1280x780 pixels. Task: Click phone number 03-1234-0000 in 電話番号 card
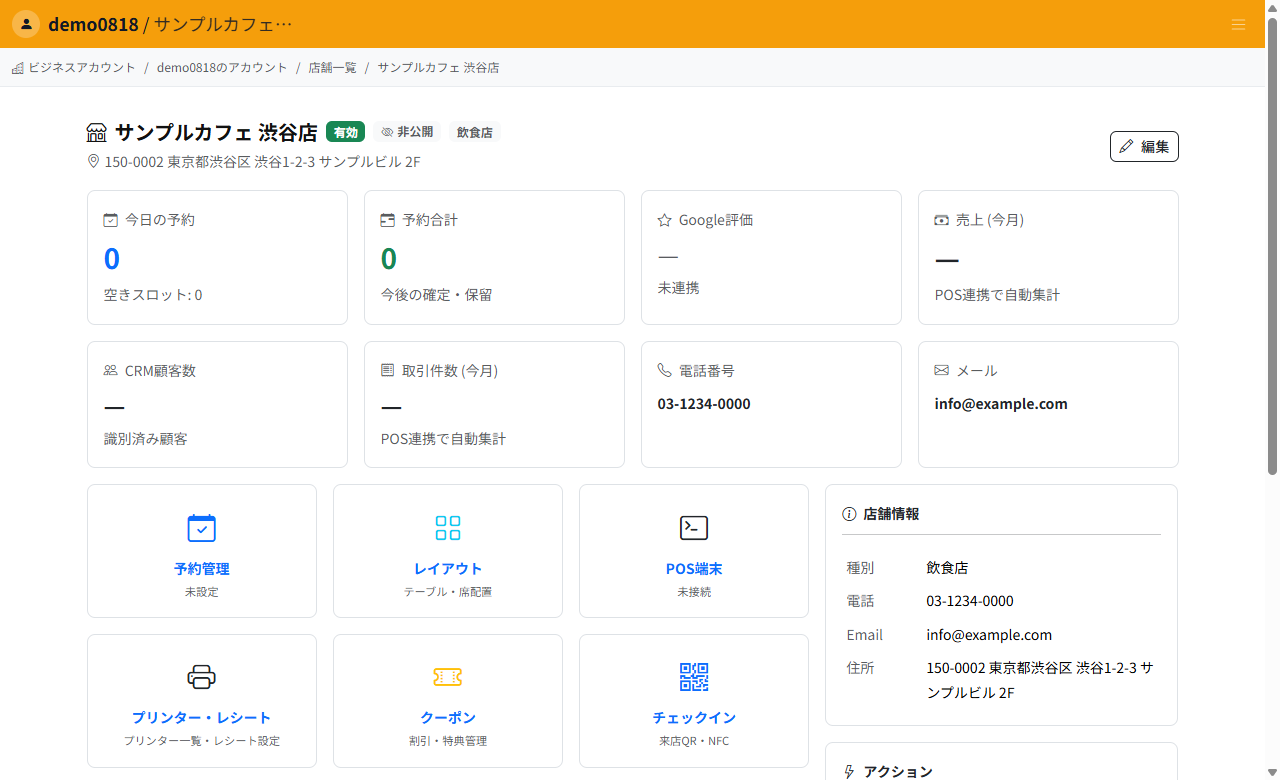click(x=704, y=404)
